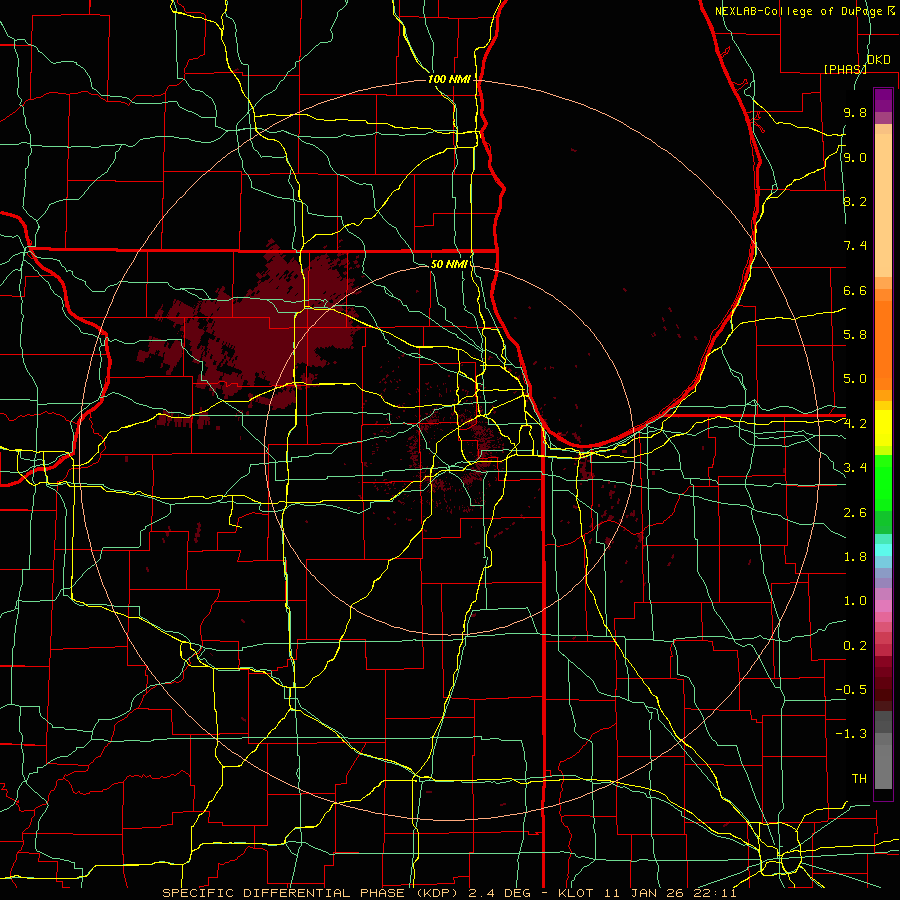Click the [PHAS] units label

(x=845, y=69)
